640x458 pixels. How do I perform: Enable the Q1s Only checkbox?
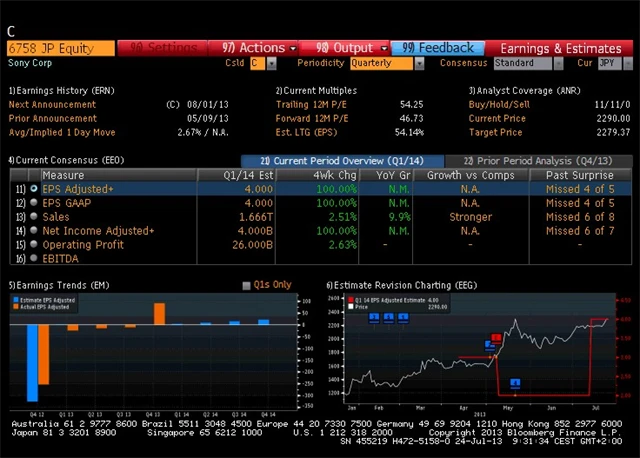tap(247, 286)
